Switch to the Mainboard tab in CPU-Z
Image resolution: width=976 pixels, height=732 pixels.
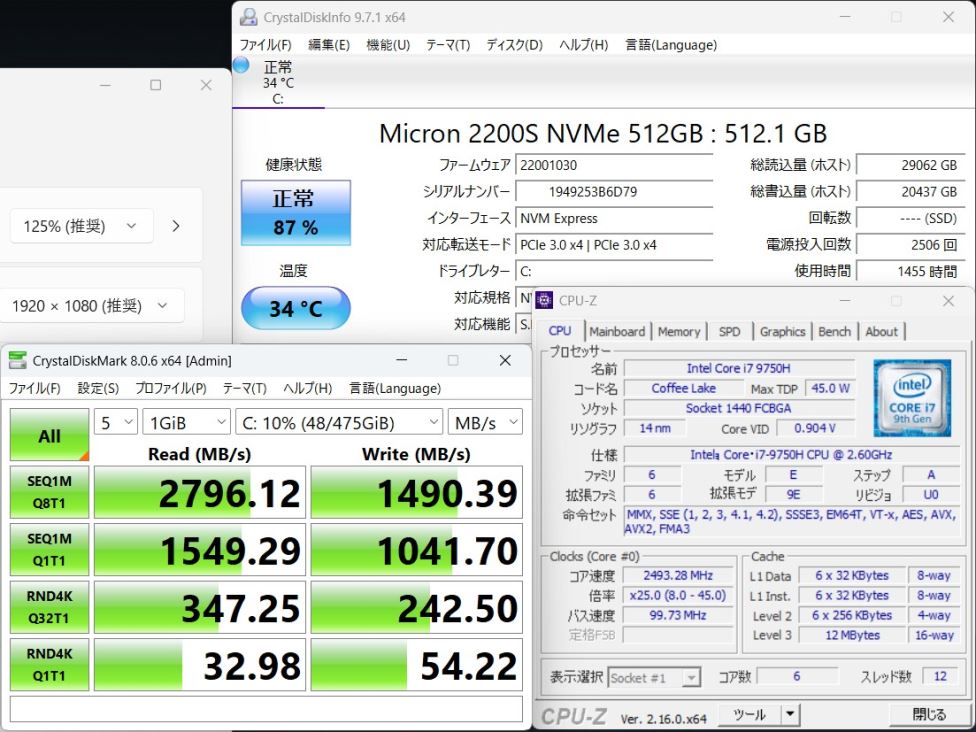(x=617, y=332)
